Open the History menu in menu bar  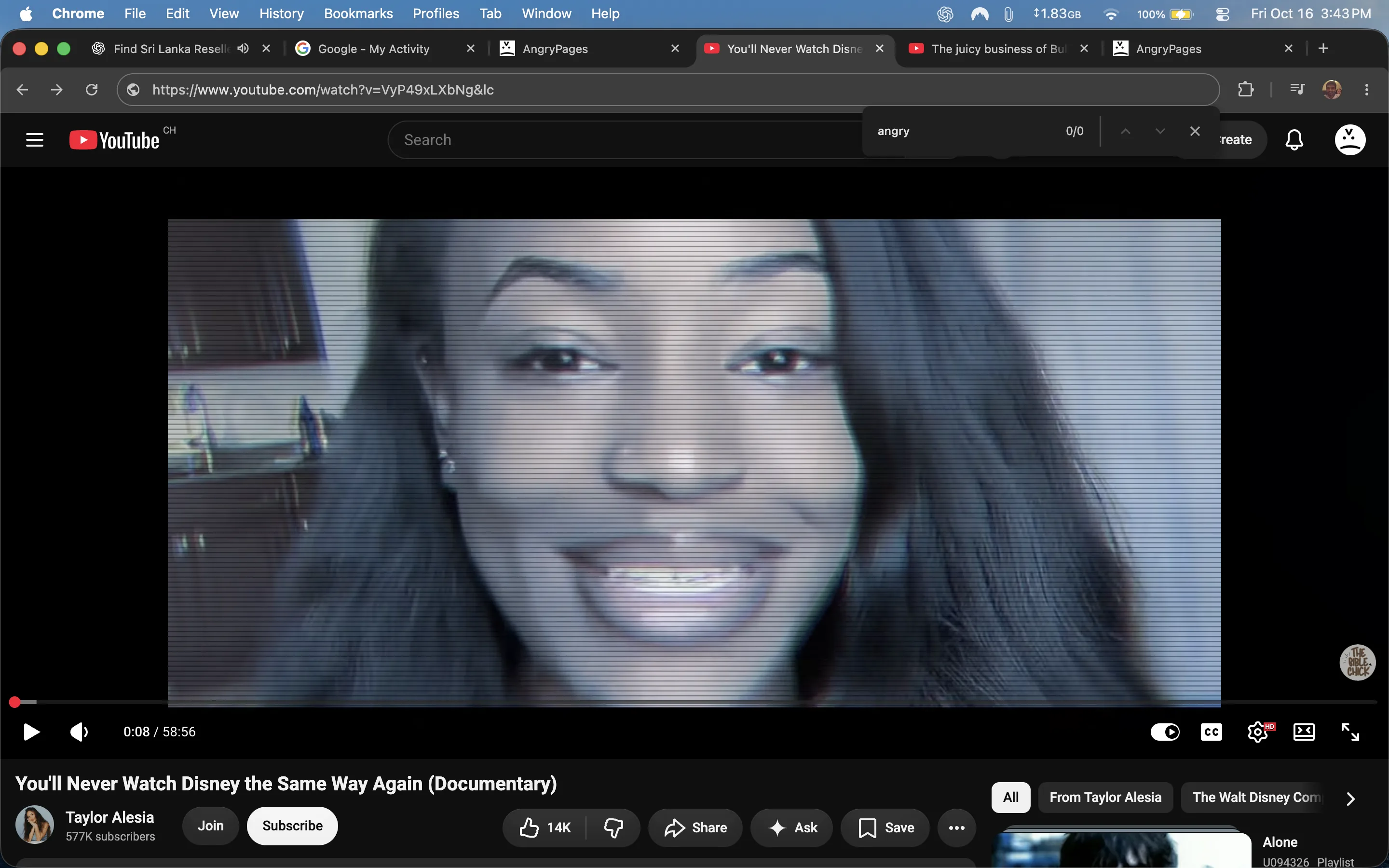[x=281, y=14]
